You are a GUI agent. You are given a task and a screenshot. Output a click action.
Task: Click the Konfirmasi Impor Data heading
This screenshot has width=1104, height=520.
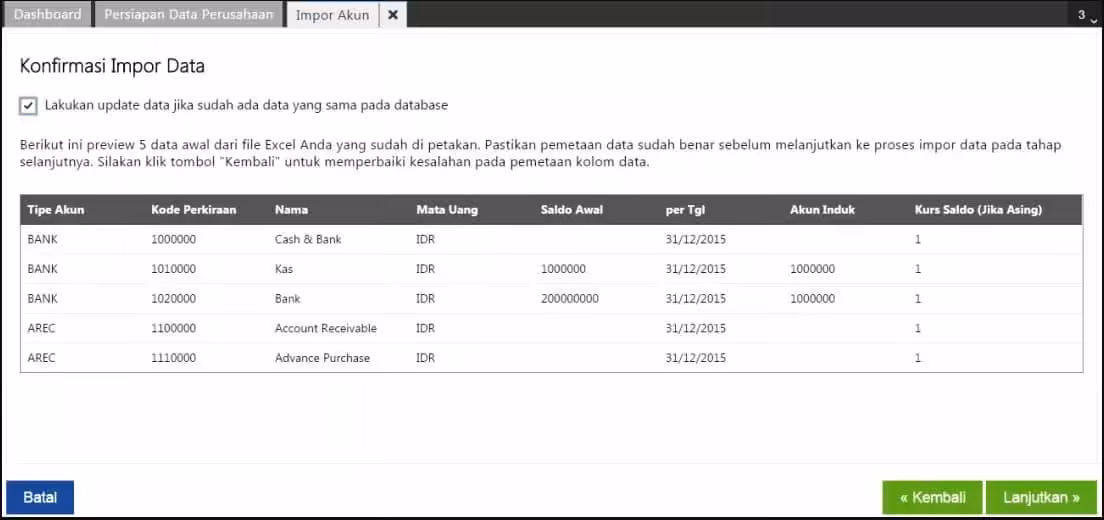coord(112,67)
